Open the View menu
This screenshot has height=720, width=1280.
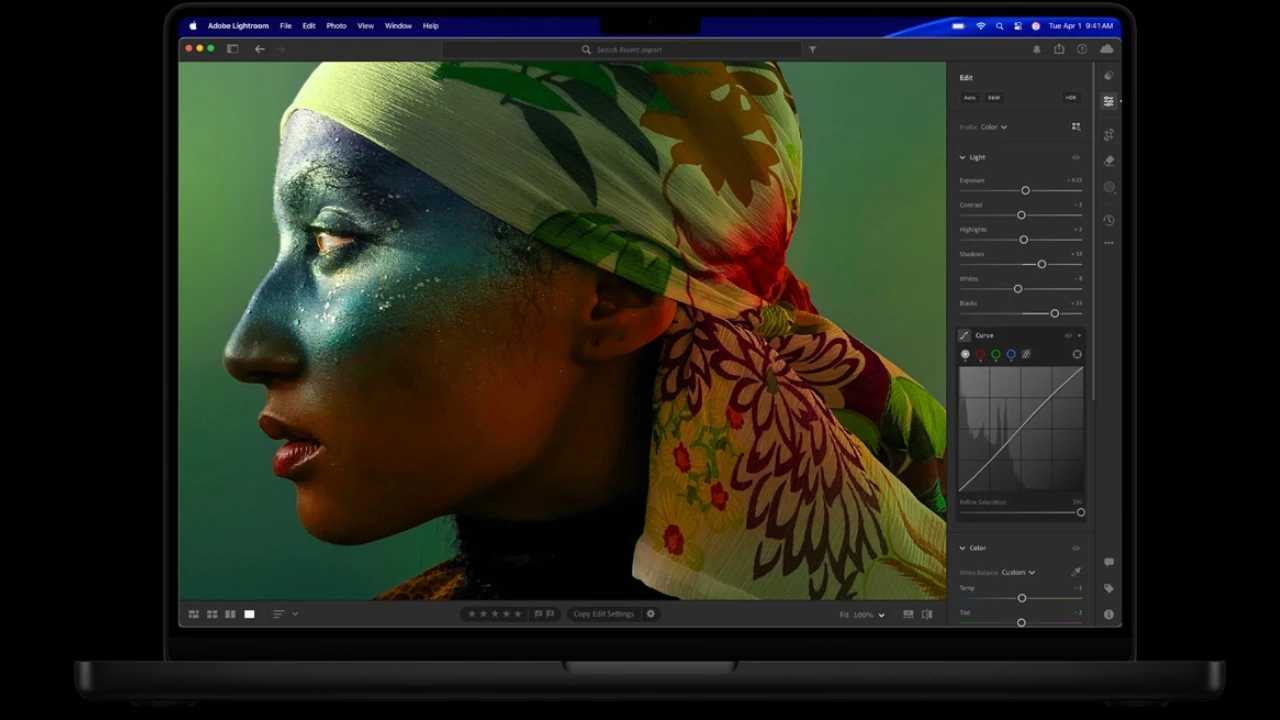365,26
